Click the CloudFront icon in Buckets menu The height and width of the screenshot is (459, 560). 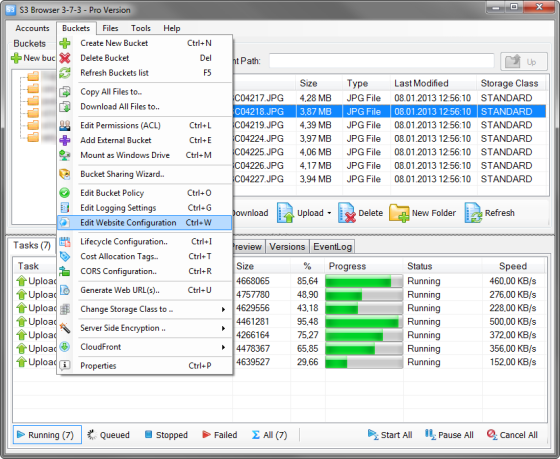(x=65, y=347)
